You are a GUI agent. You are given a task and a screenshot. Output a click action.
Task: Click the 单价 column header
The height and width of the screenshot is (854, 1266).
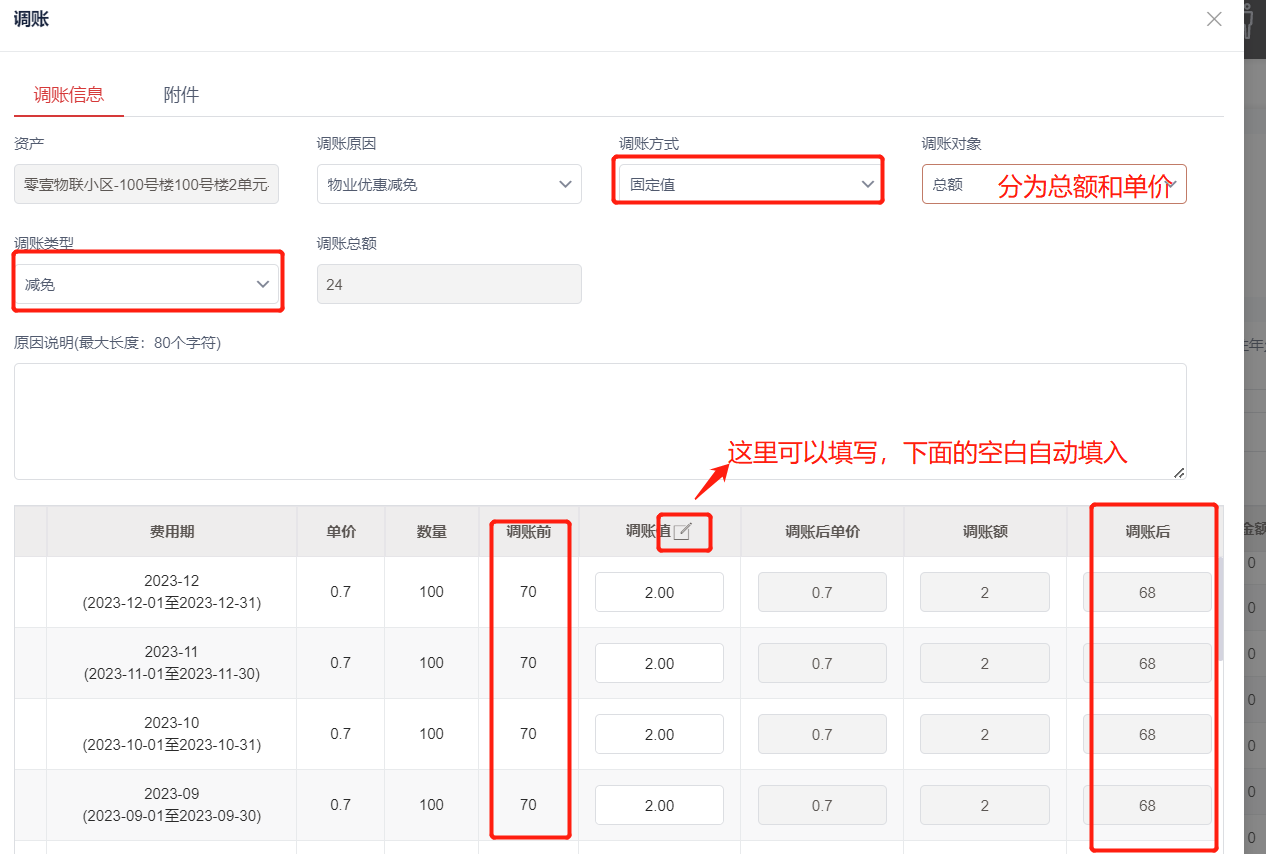[x=341, y=532]
